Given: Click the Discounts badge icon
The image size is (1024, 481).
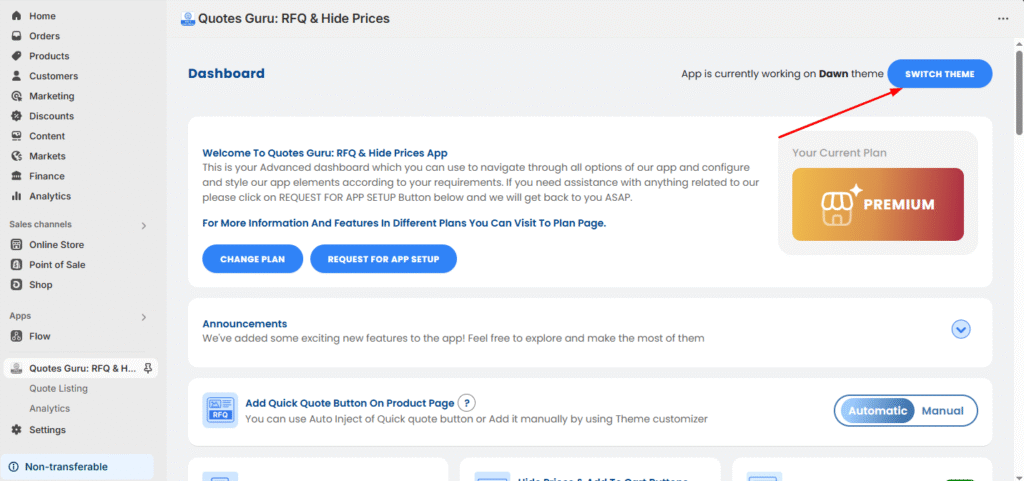Looking at the screenshot, I should pos(16,116).
